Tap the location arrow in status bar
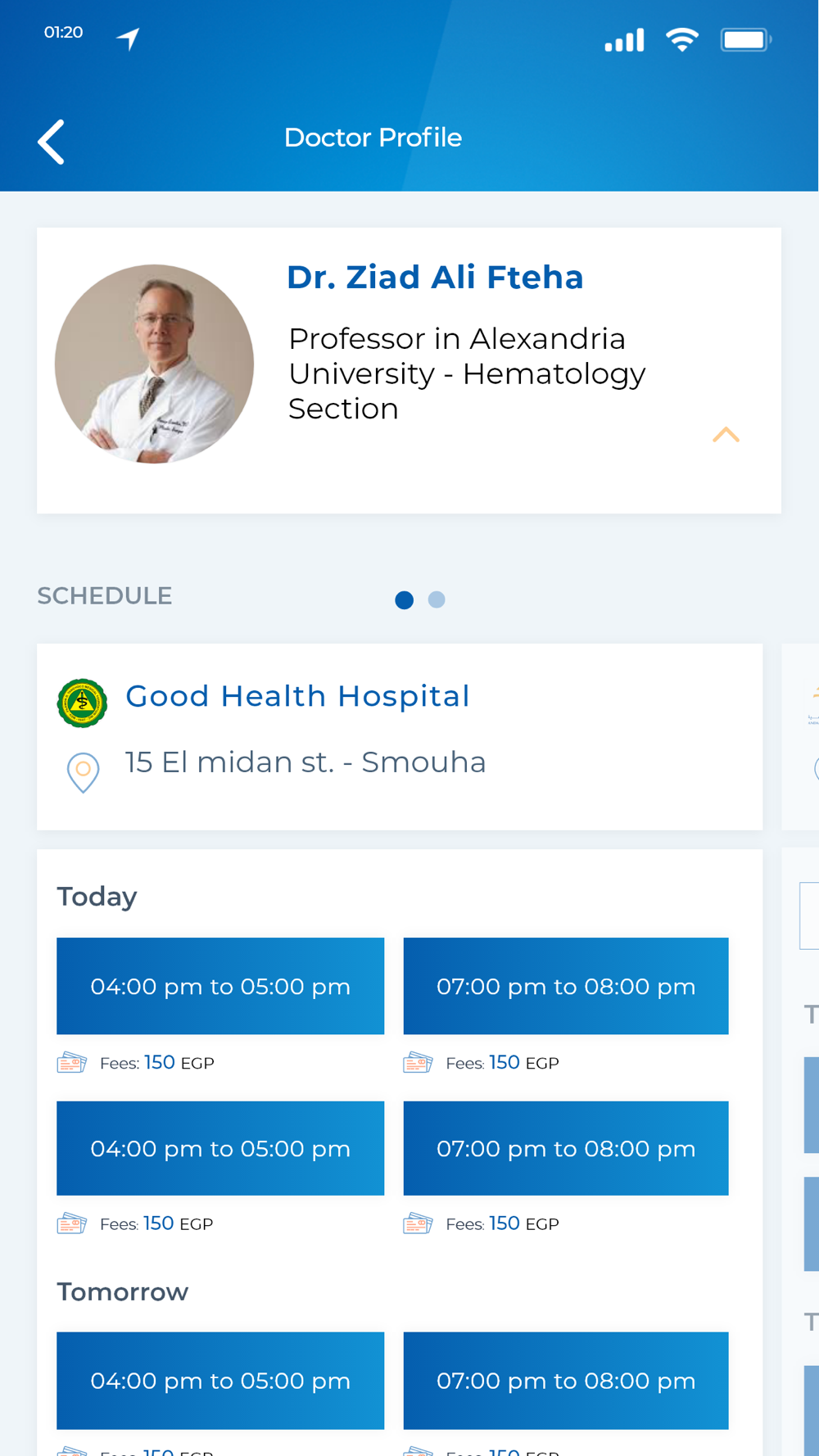 tap(128, 38)
